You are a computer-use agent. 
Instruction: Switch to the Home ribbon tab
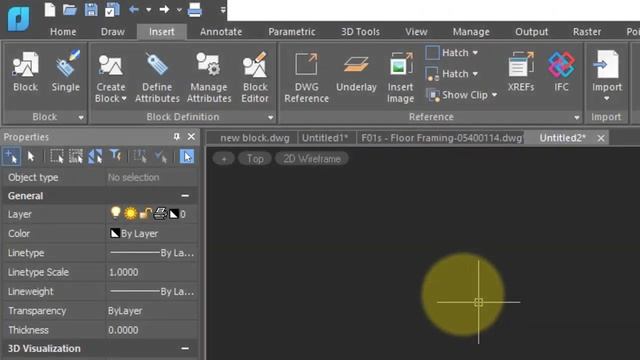coord(63,32)
